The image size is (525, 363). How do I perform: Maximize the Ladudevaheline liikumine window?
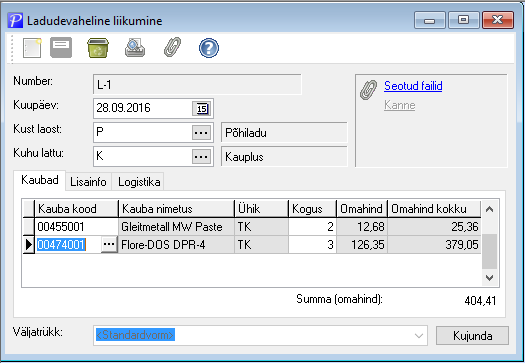tap(463, 20)
